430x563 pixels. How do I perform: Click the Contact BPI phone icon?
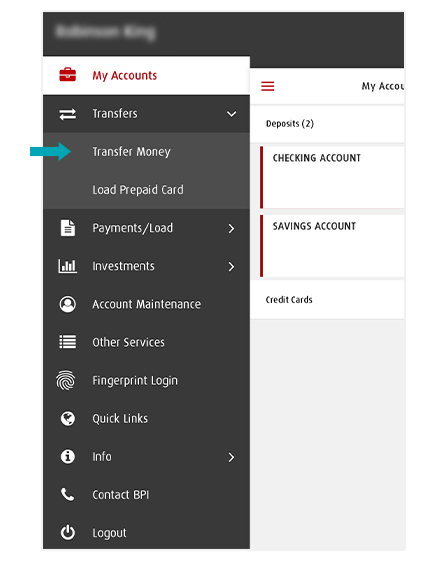pos(67,494)
